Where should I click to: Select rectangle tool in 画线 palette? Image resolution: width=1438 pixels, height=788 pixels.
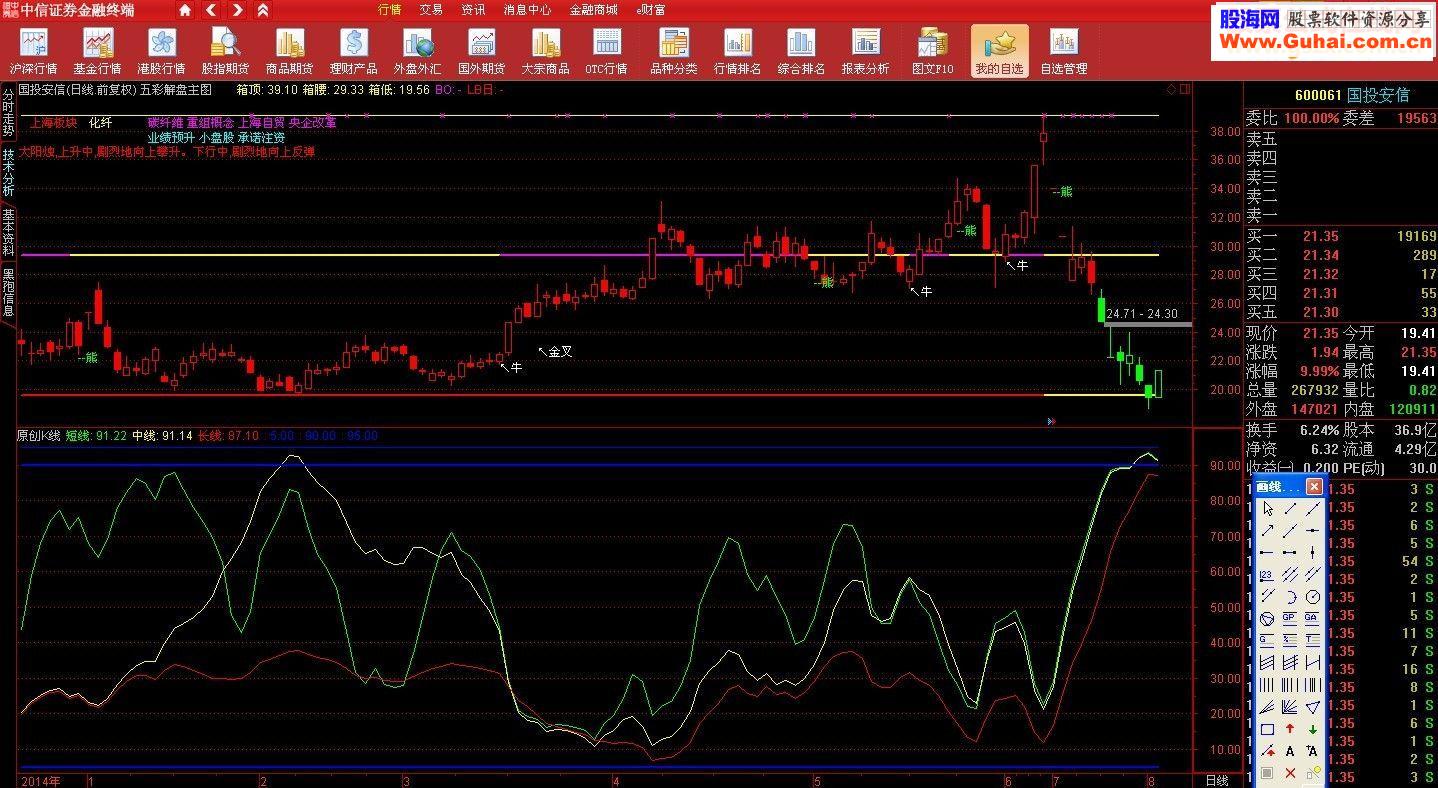[x=1267, y=728]
